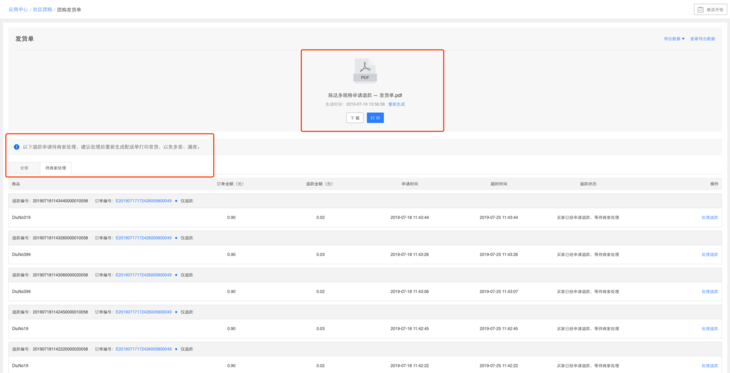The width and height of the screenshot is (730, 373).
Task: Click the blue 打印 button
Action: [x=375, y=118]
